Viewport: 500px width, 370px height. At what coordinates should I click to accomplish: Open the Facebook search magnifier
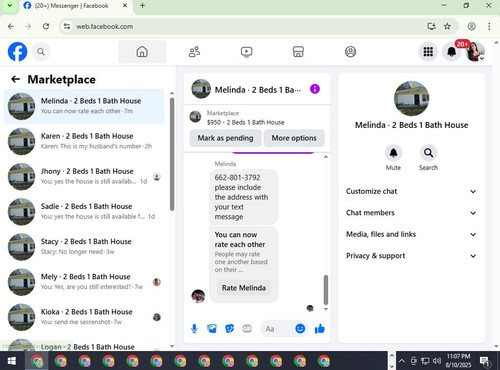tap(41, 52)
